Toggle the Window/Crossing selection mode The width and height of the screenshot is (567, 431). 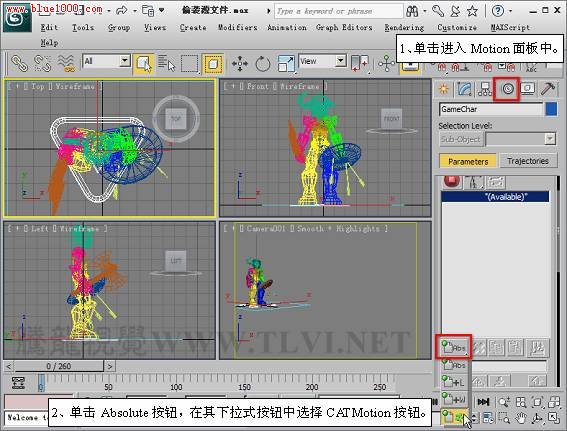213,64
